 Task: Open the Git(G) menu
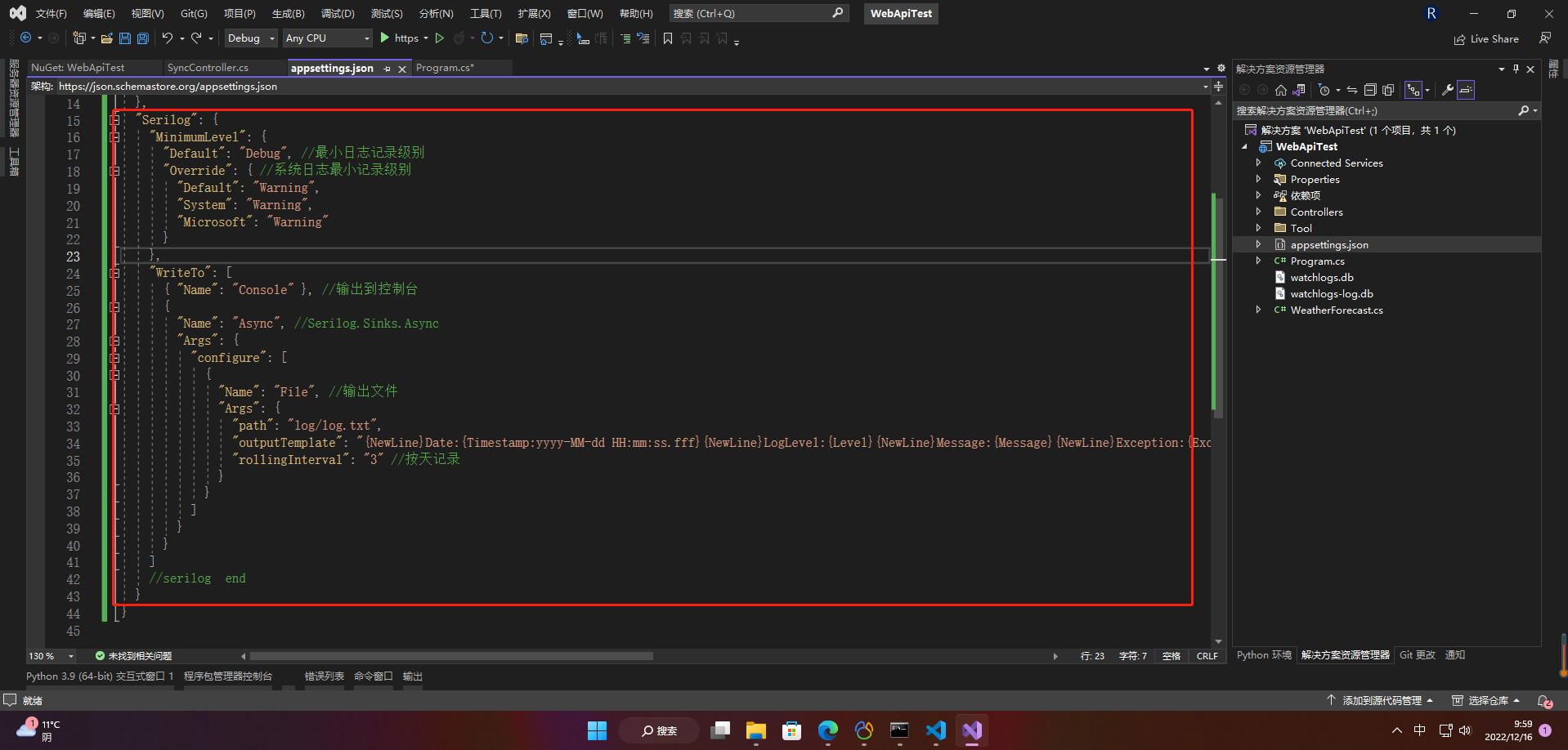(x=194, y=14)
